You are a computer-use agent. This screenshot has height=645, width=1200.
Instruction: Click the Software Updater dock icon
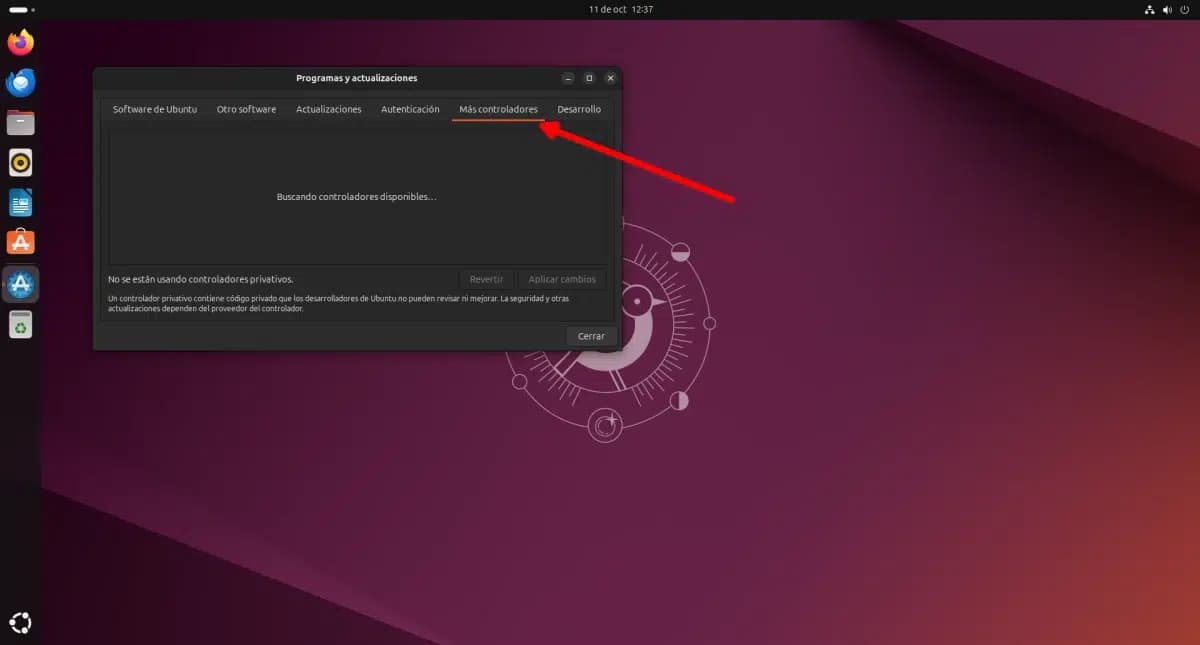[21, 285]
